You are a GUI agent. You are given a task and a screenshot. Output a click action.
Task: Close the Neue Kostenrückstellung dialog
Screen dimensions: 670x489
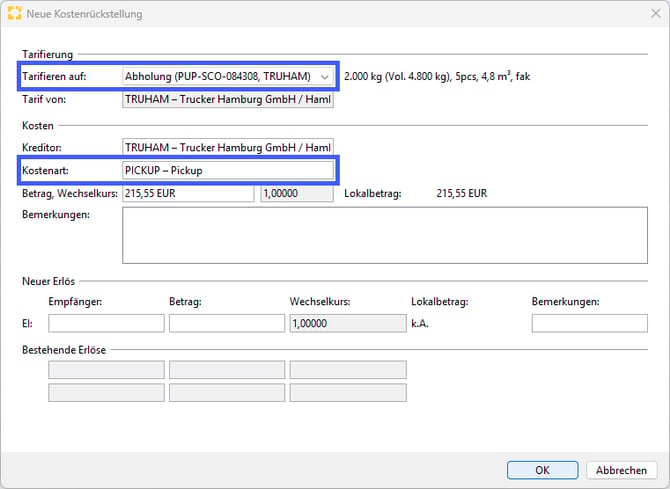coord(656,13)
